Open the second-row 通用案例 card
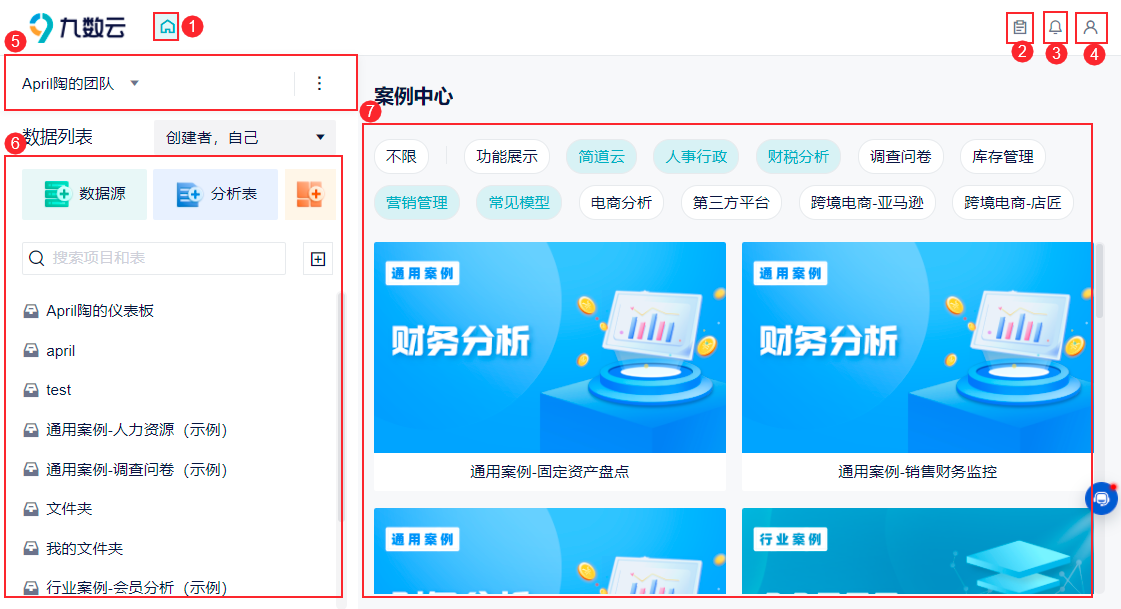The image size is (1121, 609). click(550, 551)
